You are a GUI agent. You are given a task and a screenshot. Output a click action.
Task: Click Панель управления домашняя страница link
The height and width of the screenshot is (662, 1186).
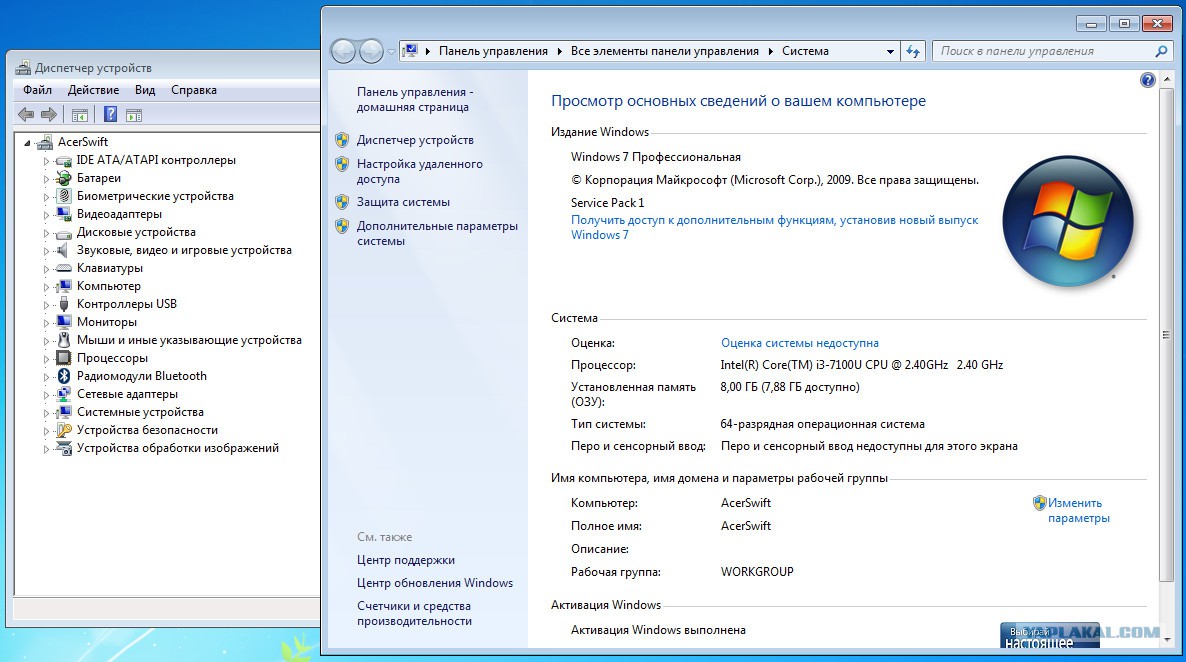pos(415,100)
